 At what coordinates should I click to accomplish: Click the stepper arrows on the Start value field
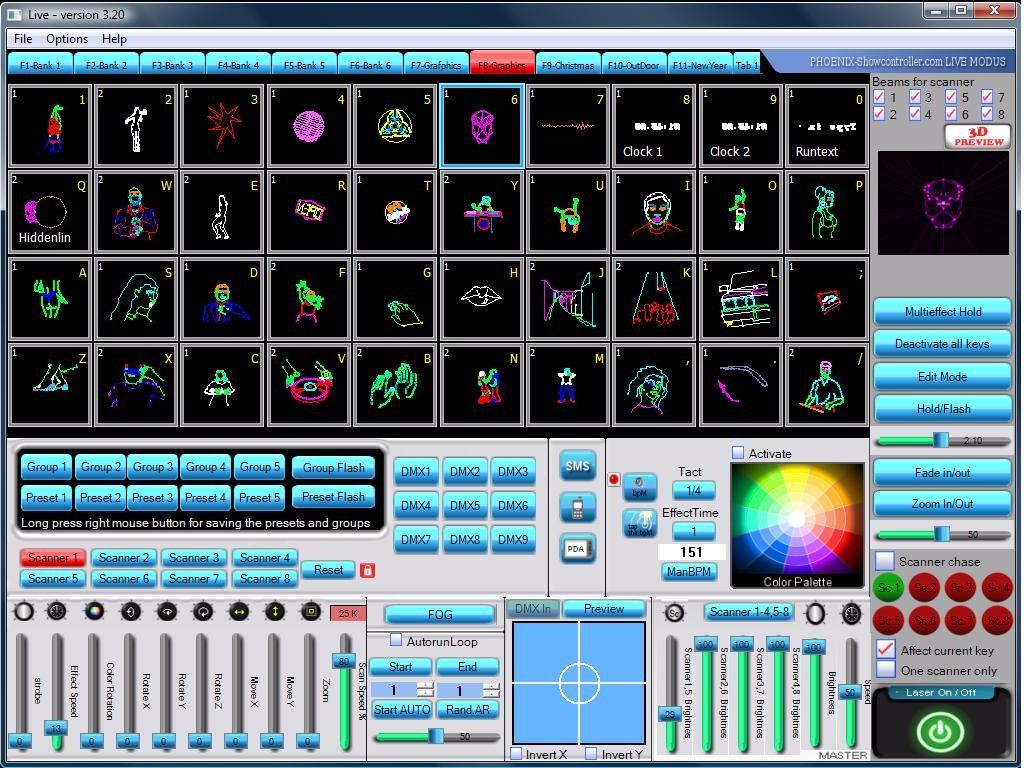click(x=424, y=690)
